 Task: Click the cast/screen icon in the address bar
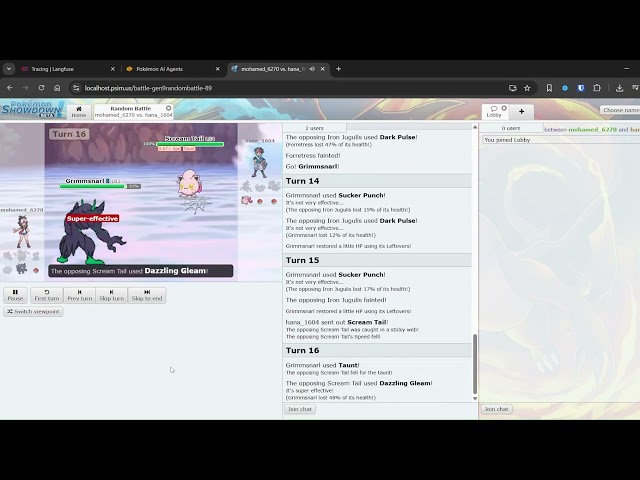click(x=513, y=88)
